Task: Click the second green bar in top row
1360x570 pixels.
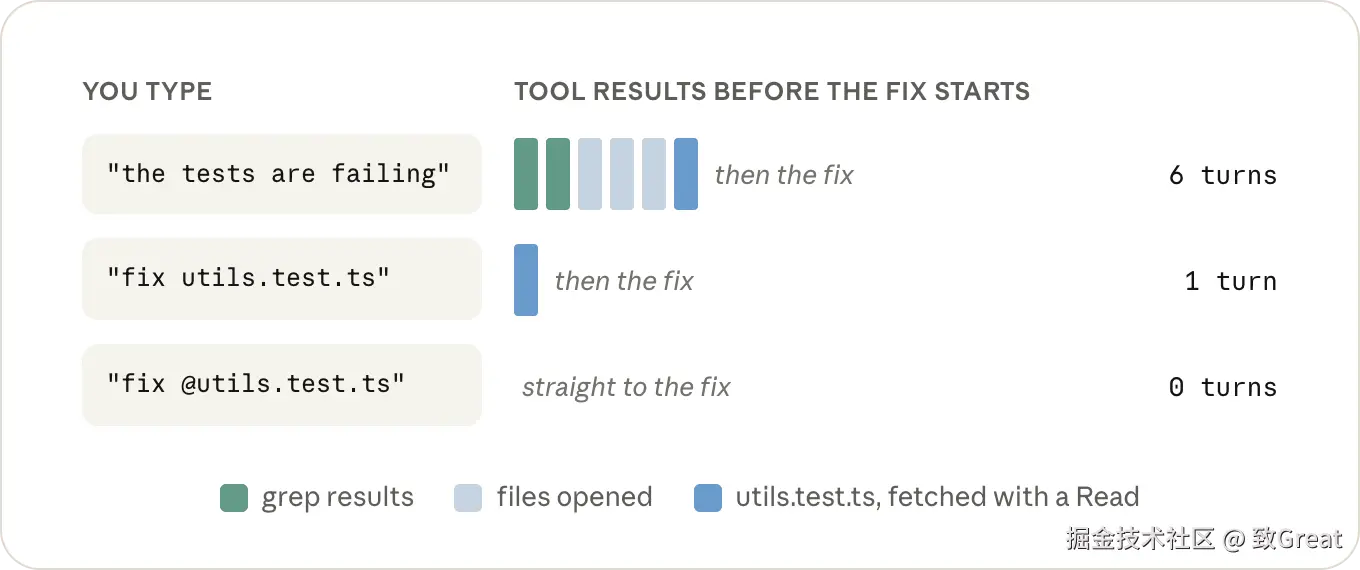Action: (x=558, y=174)
